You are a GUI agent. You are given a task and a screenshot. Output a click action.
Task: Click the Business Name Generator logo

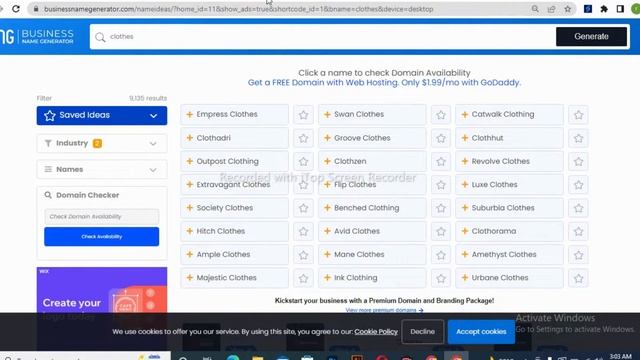(37, 36)
